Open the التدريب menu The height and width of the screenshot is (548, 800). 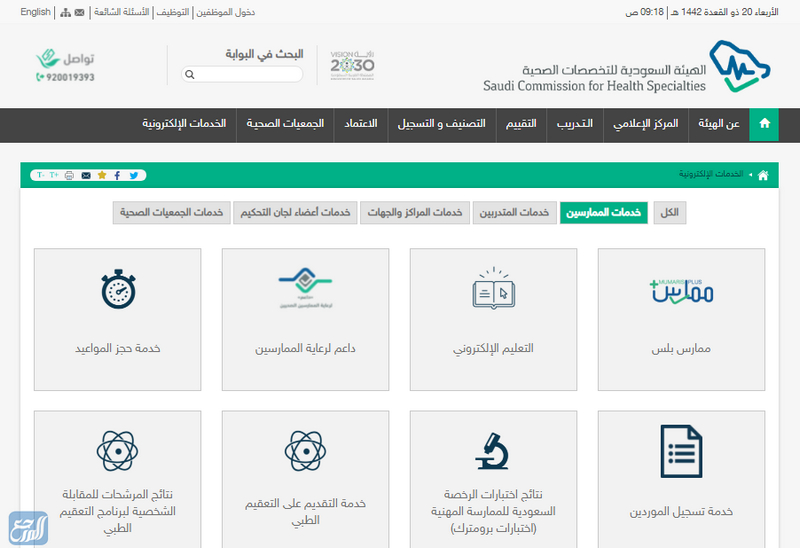click(574, 124)
